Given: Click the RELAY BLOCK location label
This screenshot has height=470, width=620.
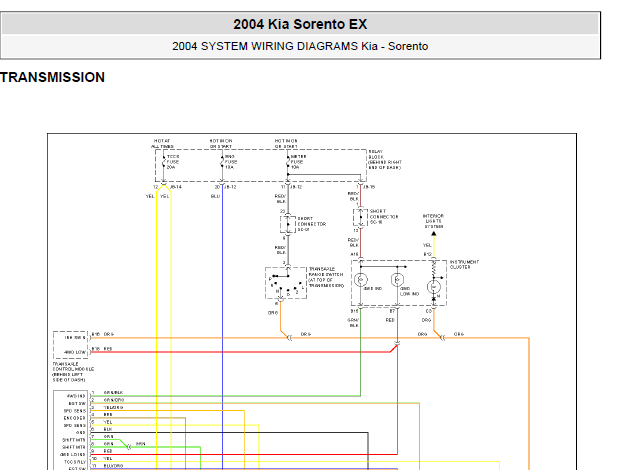Looking at the screenshot, I should point(385,160).
